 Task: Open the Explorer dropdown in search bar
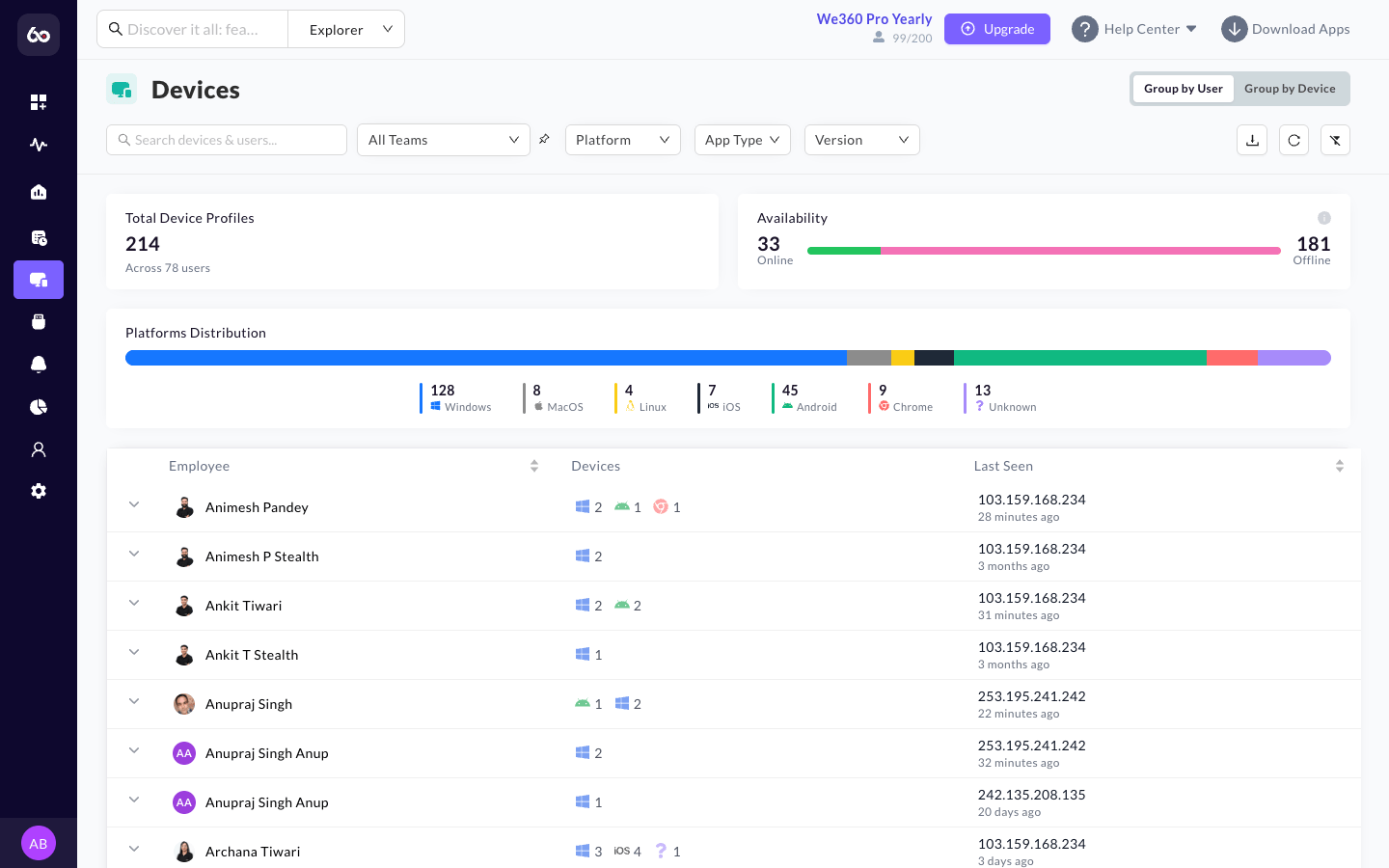346,29
